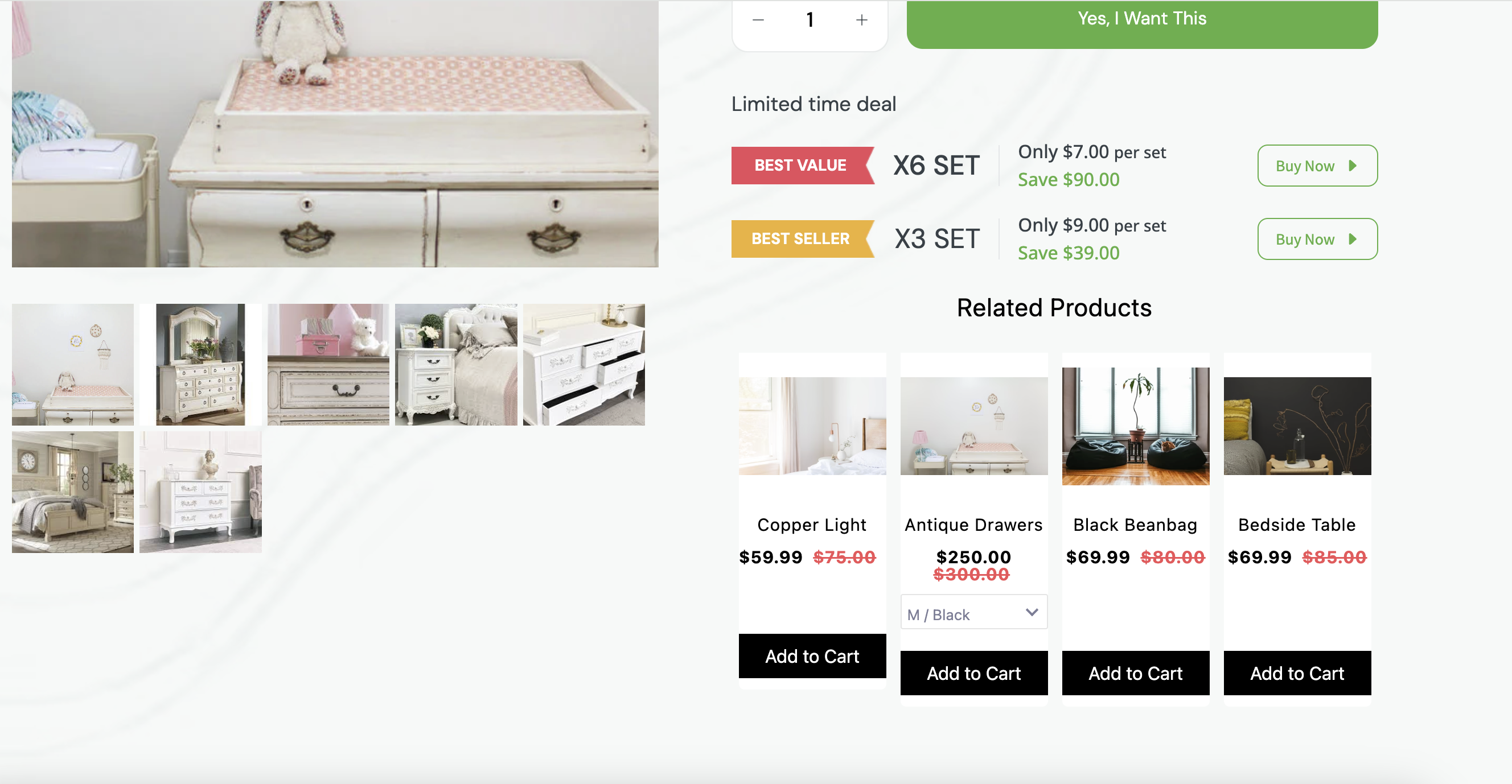Select the bedroom with clock thumbnail
Screen dimensions: 1512x784
click(x=73, y=492)
